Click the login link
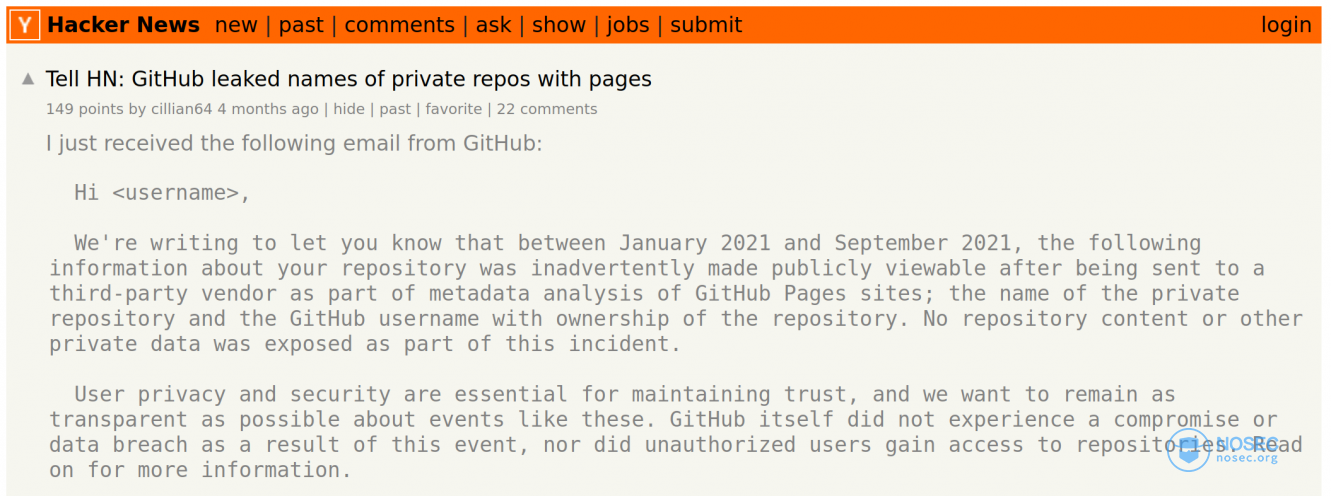 tap(1286, 25)
